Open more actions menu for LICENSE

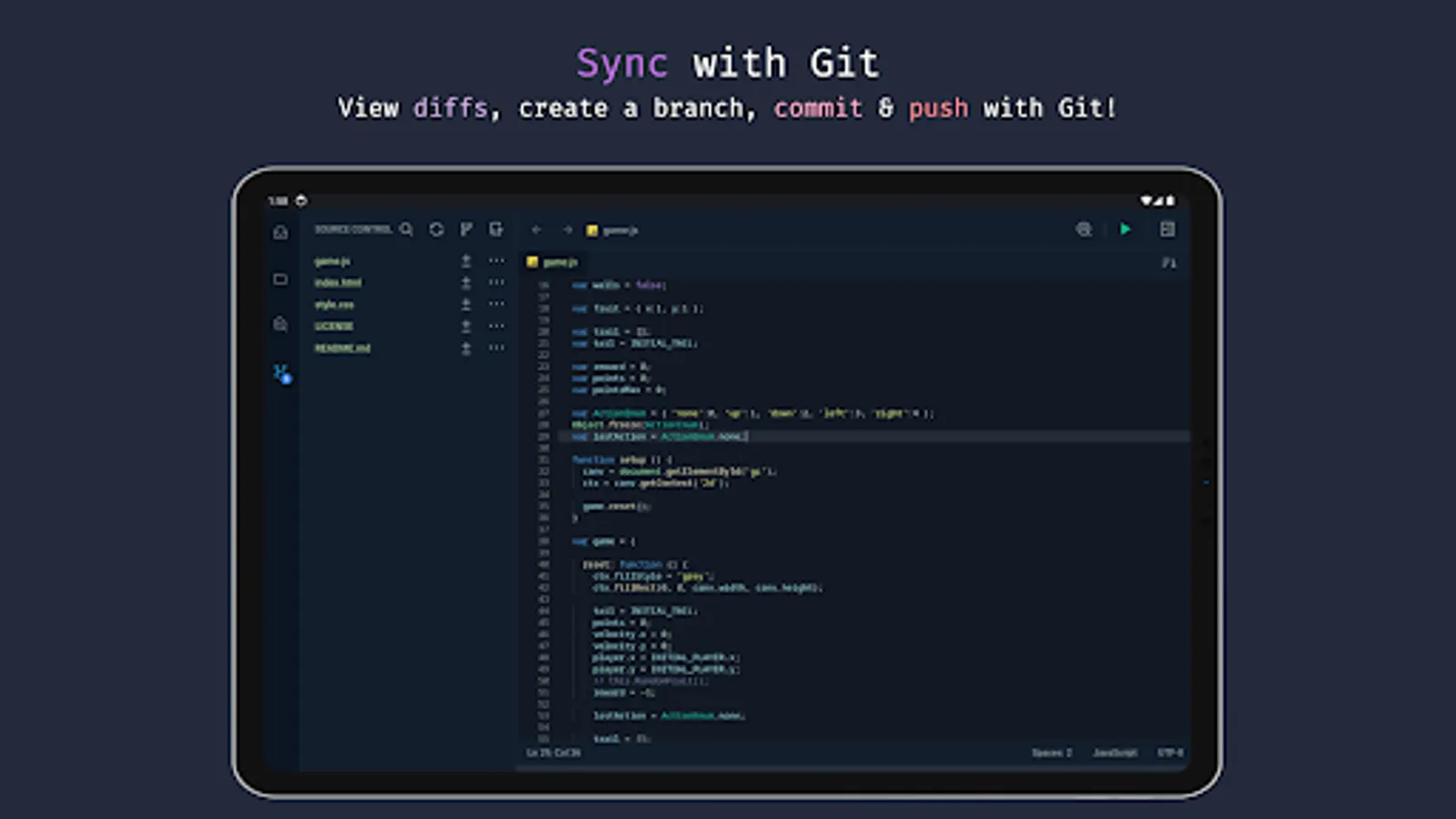point(496,326)
